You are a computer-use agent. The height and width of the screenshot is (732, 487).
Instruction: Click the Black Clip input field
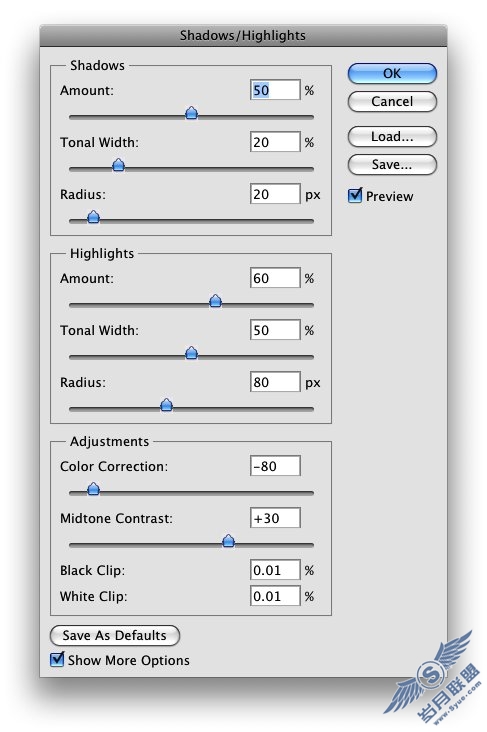[275, 570]
